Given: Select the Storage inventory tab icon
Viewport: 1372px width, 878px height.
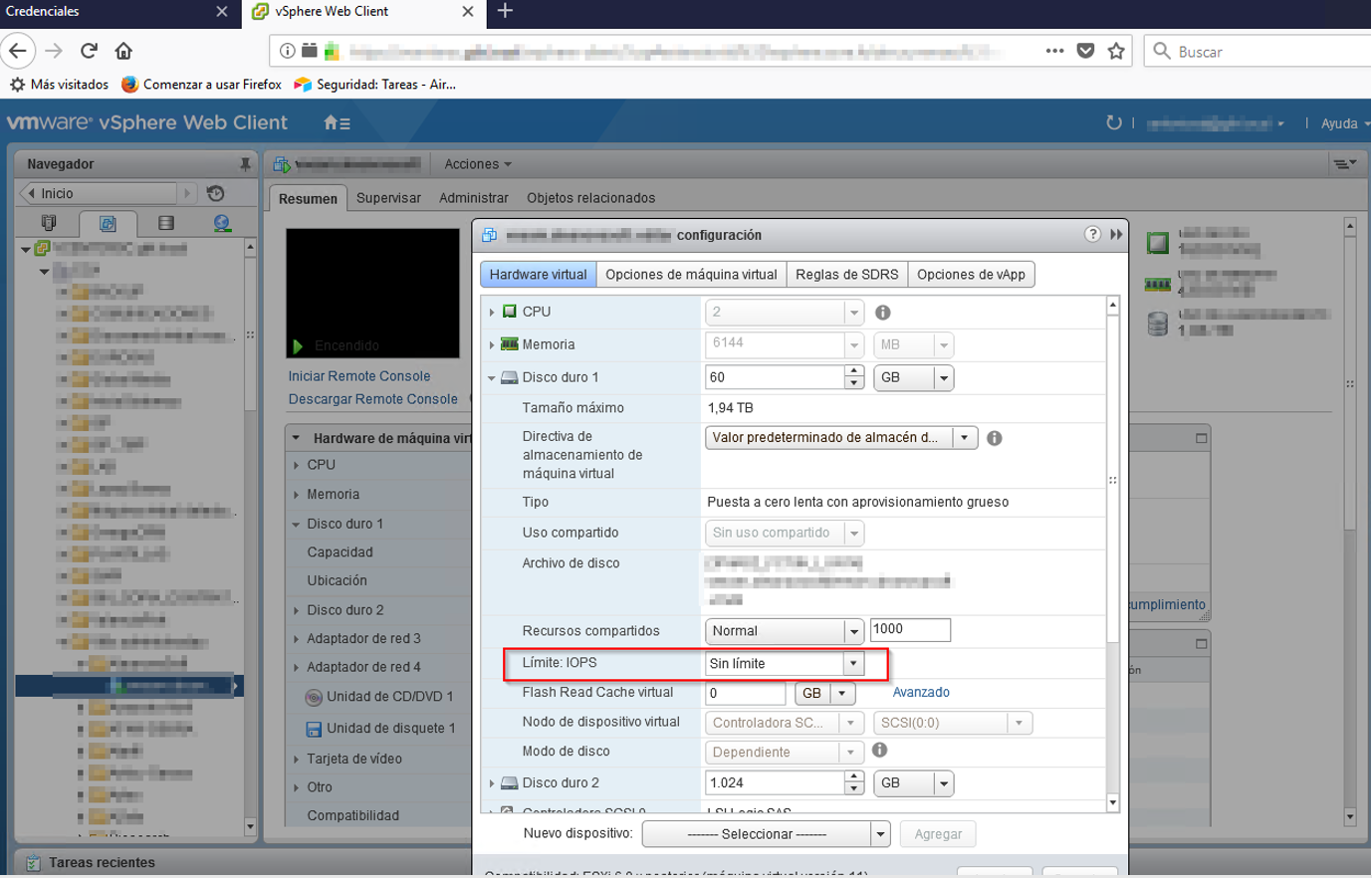Looking at the screenshot, I should [165, 223].
